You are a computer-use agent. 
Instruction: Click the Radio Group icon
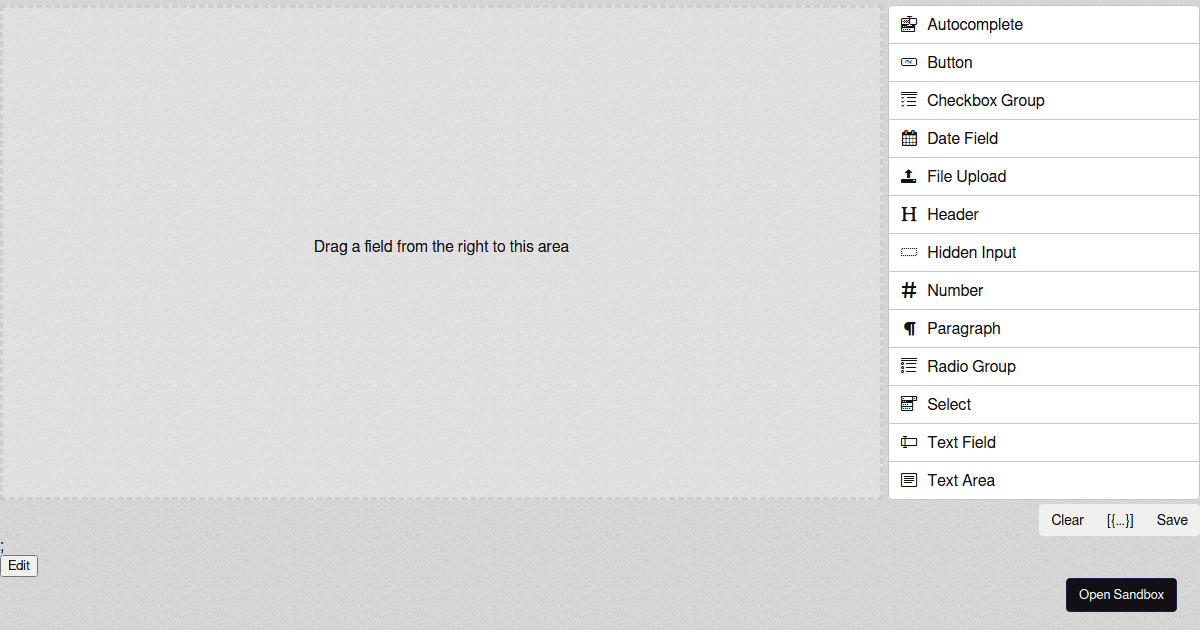click(909, 366)
